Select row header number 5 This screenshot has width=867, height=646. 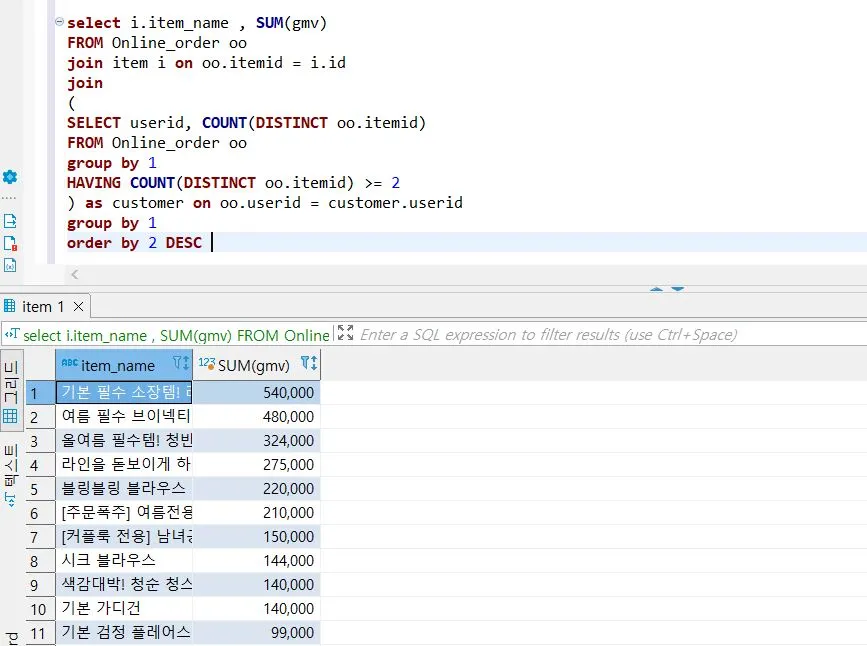click(x=40, y=489)
